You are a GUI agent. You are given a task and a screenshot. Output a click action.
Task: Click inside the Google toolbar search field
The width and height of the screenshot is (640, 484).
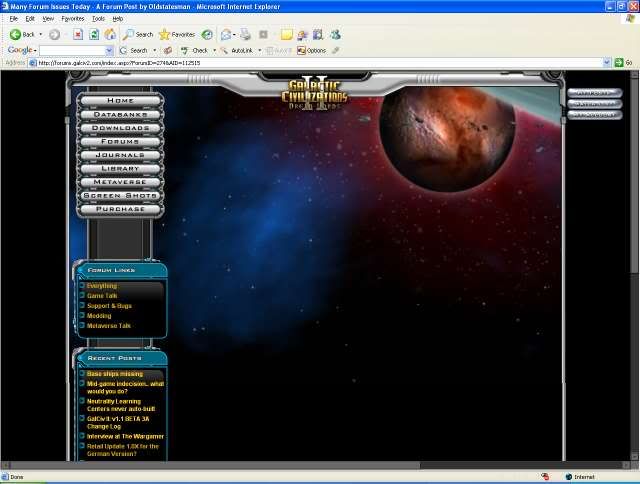click(72, 51)
